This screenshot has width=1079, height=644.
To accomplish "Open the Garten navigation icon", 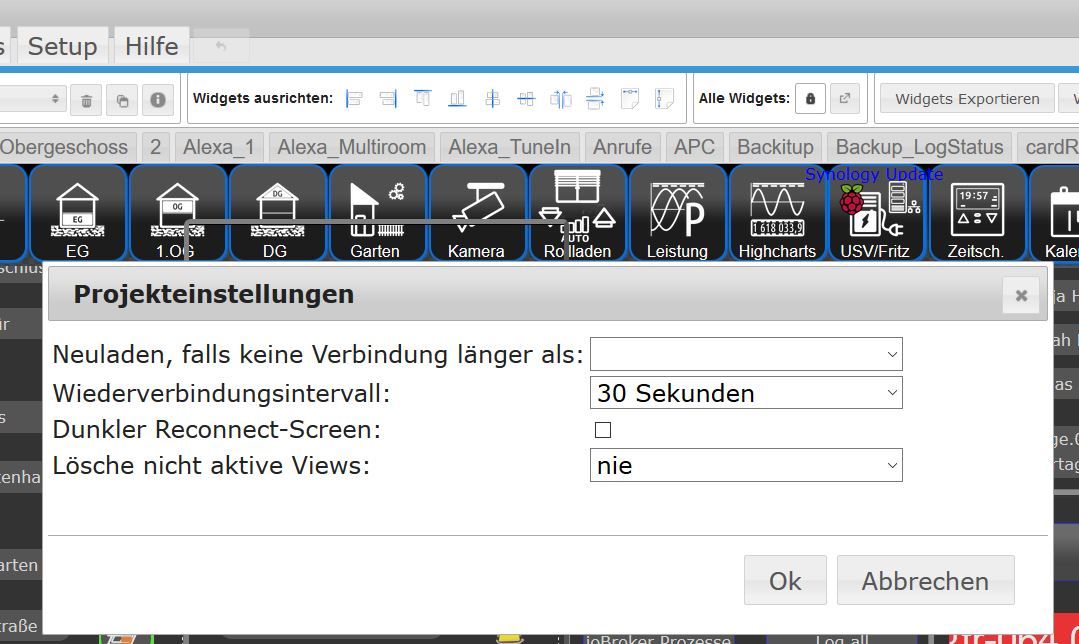I will [376, 213].
